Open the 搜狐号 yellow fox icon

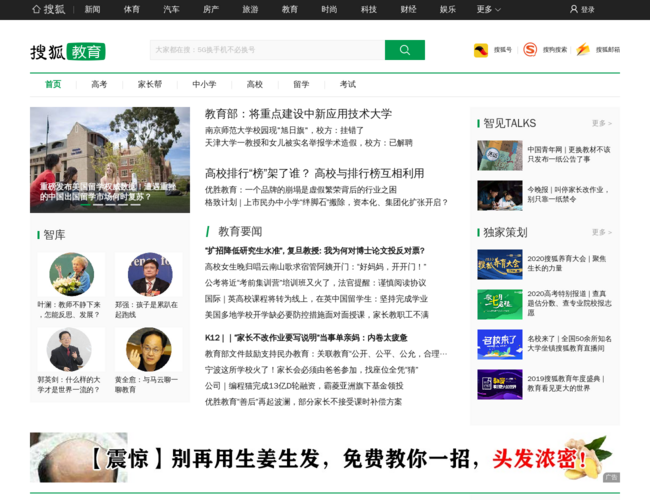tap(481, 50)
